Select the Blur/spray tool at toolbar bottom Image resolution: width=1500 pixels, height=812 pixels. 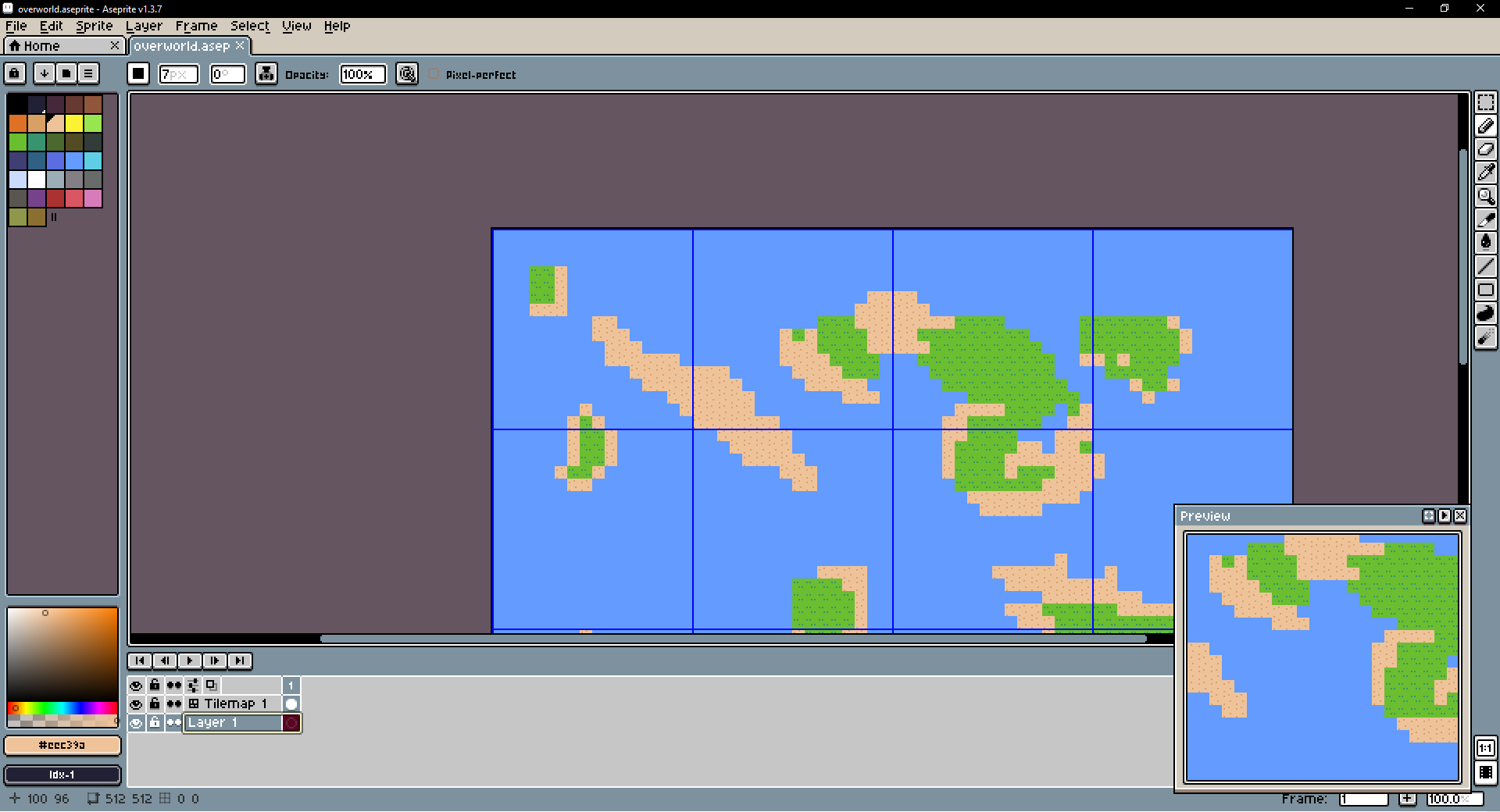click(1485, 337)
